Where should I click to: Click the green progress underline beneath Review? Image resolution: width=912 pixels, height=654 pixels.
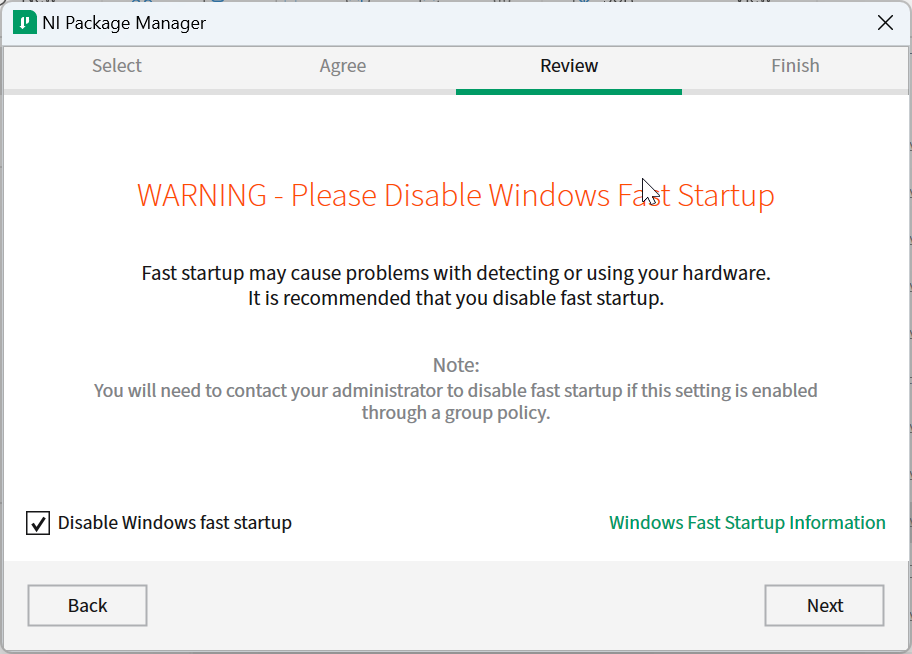[568, 90]
